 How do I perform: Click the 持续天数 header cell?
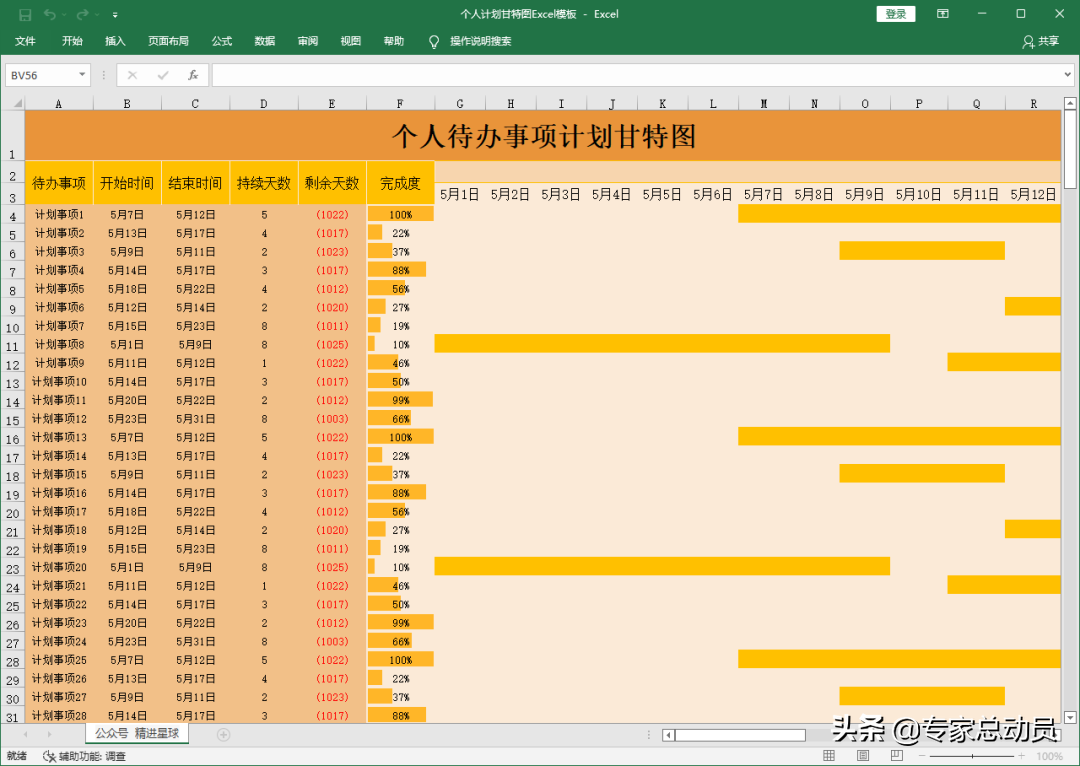click(264, 183)
